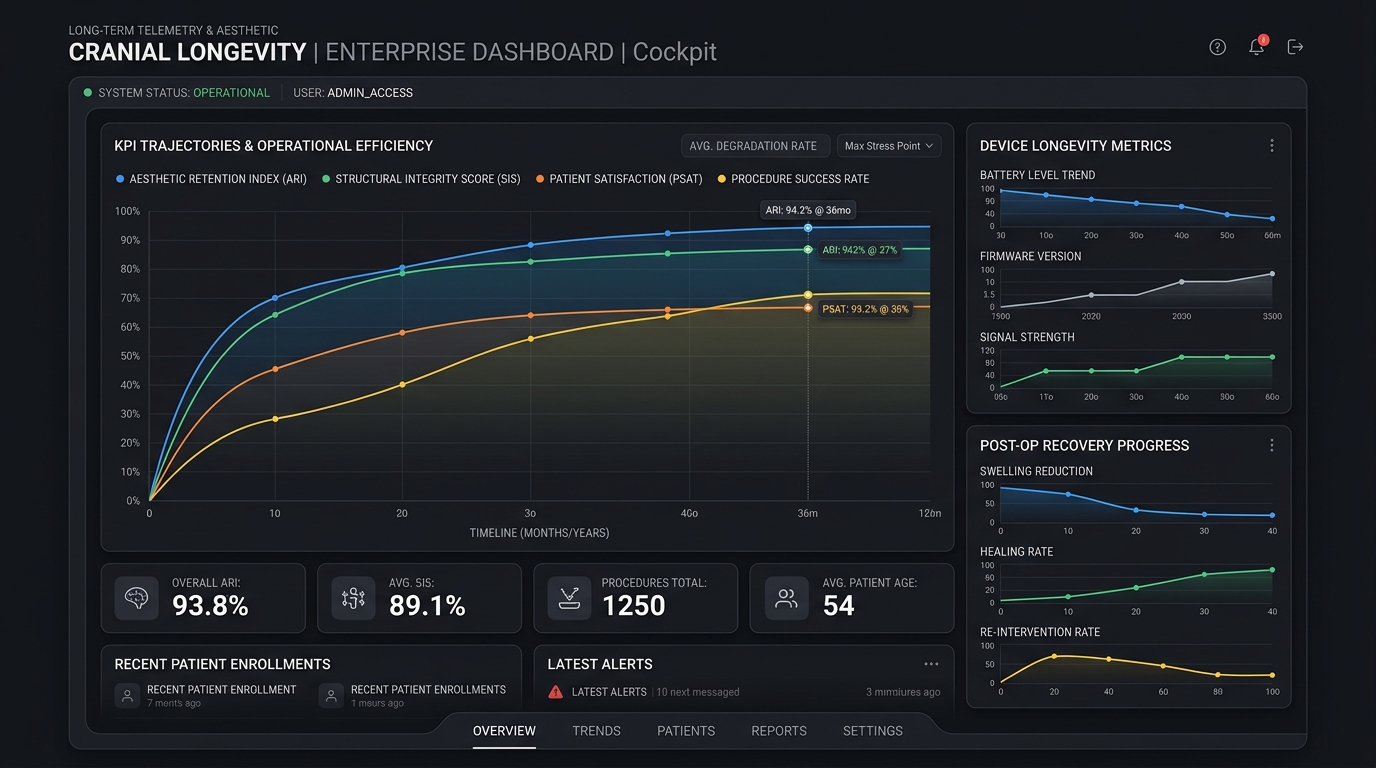Open Post-Op Recovery Progress three-dot menu

click(x=1272, y=446)
